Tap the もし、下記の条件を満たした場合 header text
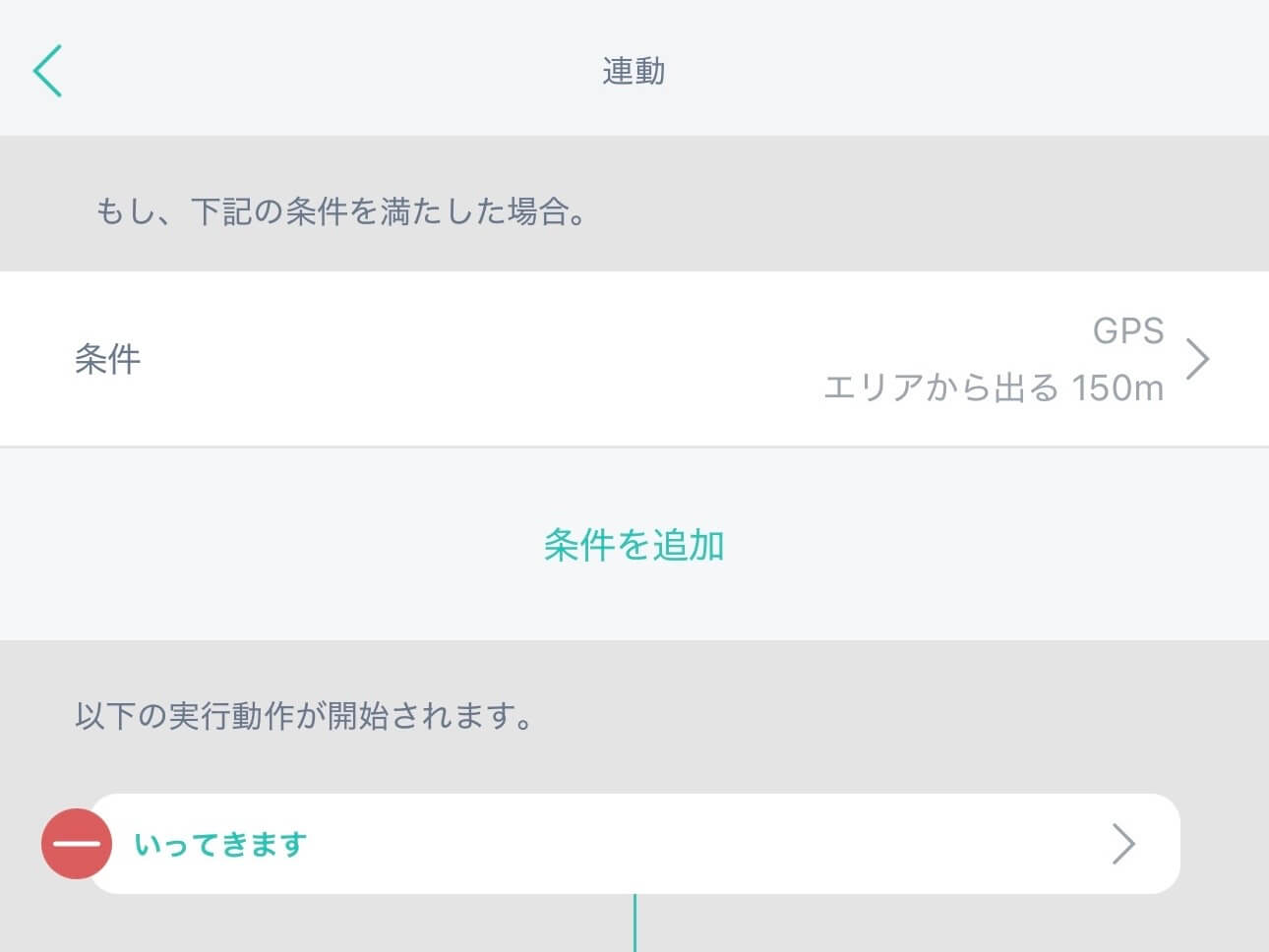Screen dimensions: 1269x952 pos(340,211)
